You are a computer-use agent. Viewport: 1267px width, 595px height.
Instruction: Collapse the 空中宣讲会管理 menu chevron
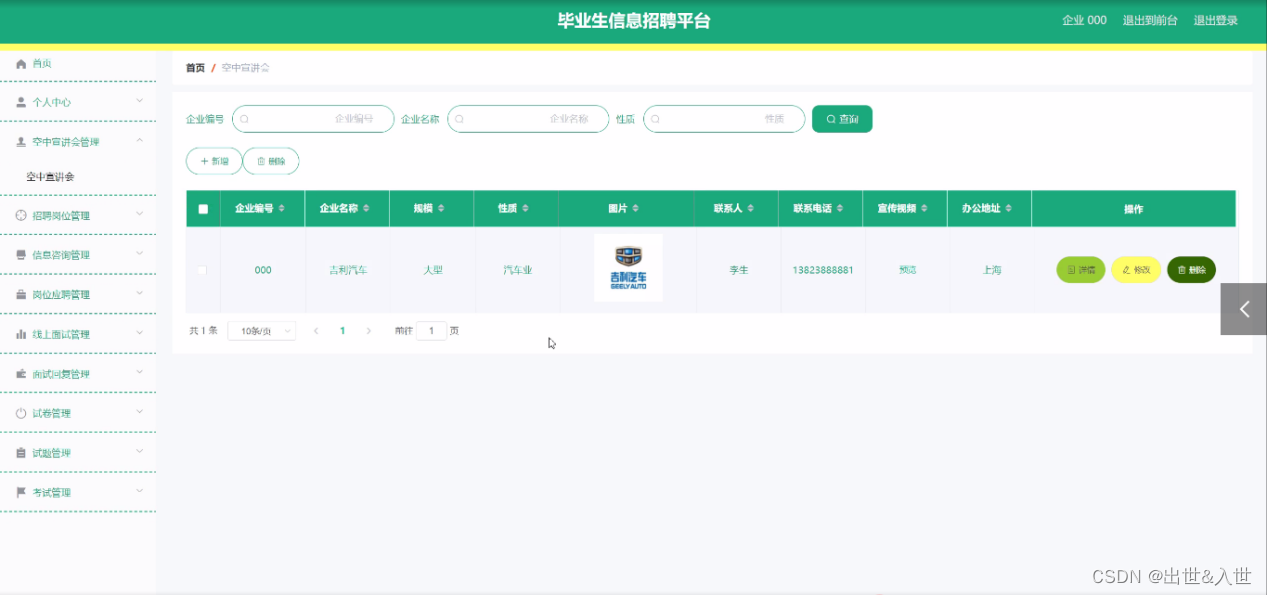pos(140,141)
